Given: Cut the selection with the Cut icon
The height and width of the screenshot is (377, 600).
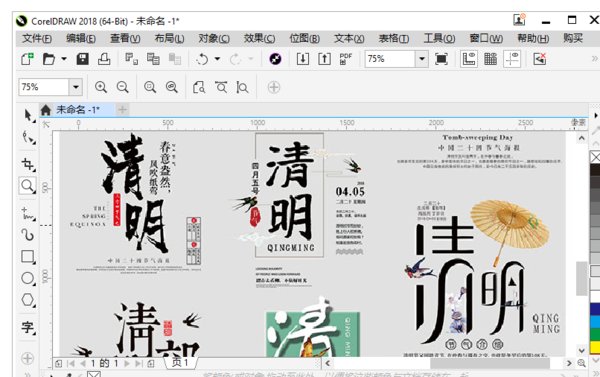Looking at the screenshot, I should point(131,59).
